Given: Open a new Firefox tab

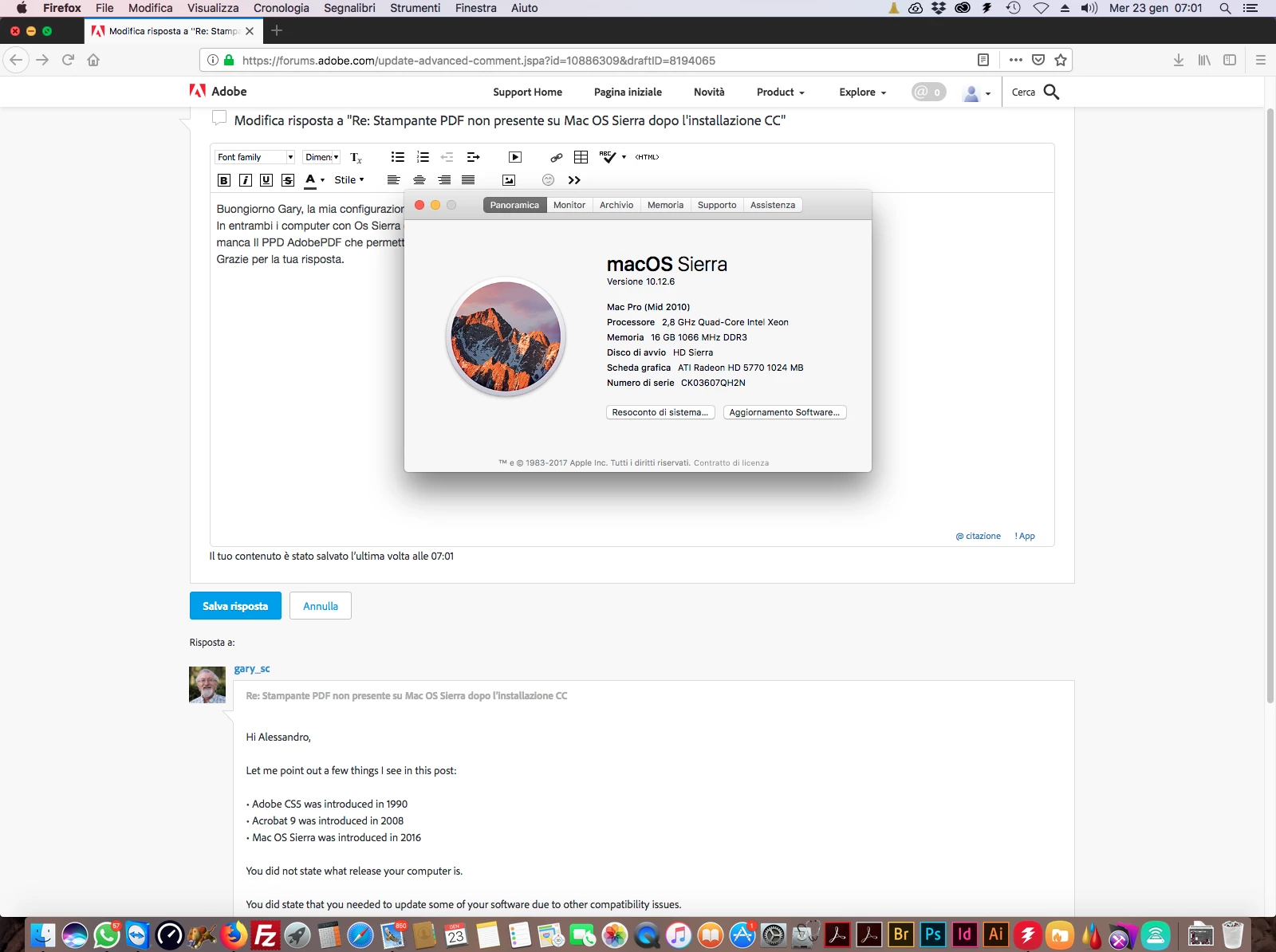Looking at the screenshot, I should click(277, 31).
